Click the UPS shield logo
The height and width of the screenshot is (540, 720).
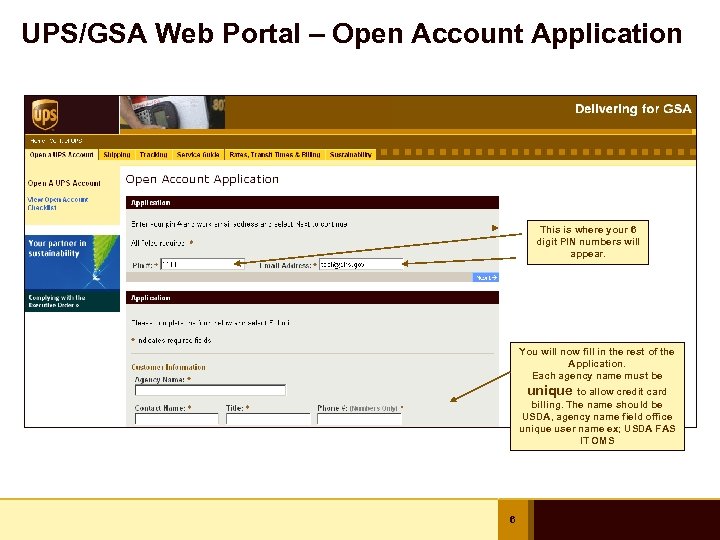coord(45,115)
